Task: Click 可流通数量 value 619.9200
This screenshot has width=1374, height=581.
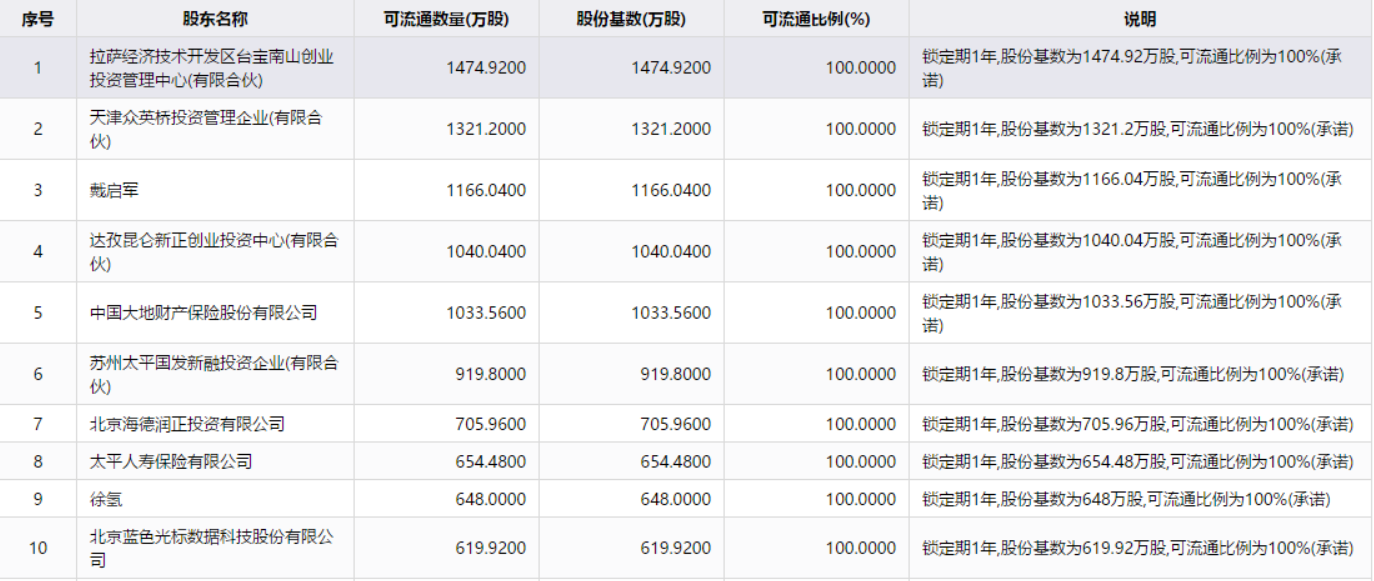Action: (491, 548)
